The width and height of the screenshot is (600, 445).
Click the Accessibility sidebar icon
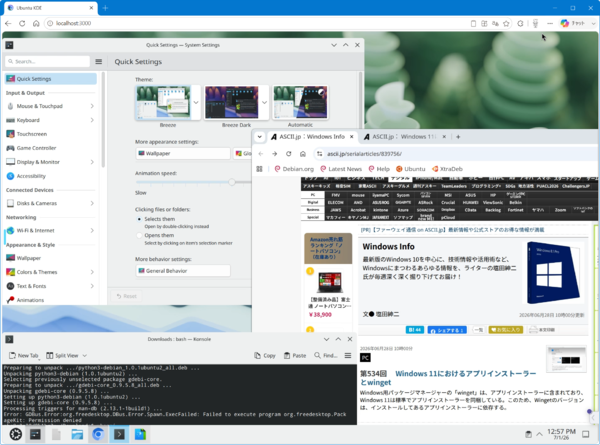click(x=10, y=176)
